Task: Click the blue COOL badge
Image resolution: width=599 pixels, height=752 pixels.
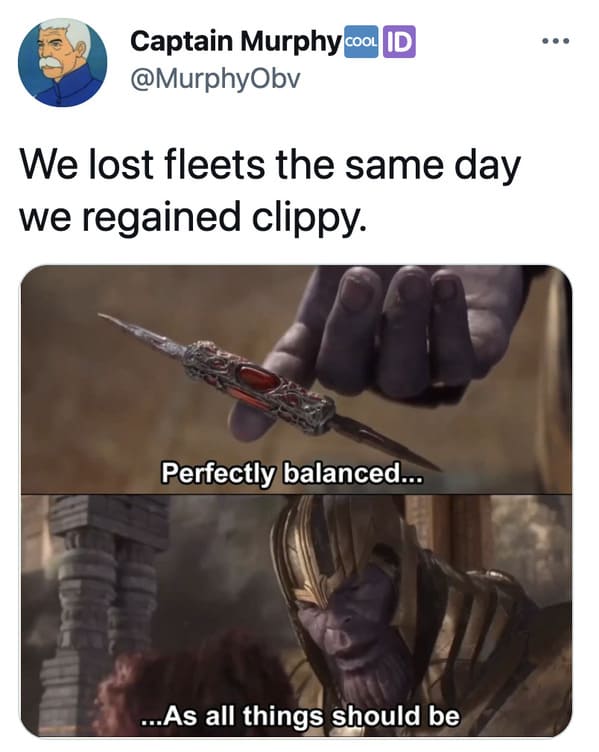Action: [x=362, y=42]
